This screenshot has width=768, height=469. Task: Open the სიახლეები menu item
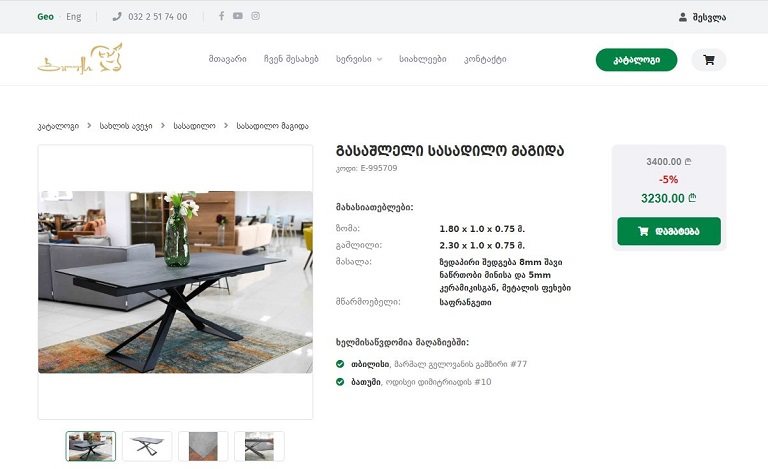423,59
